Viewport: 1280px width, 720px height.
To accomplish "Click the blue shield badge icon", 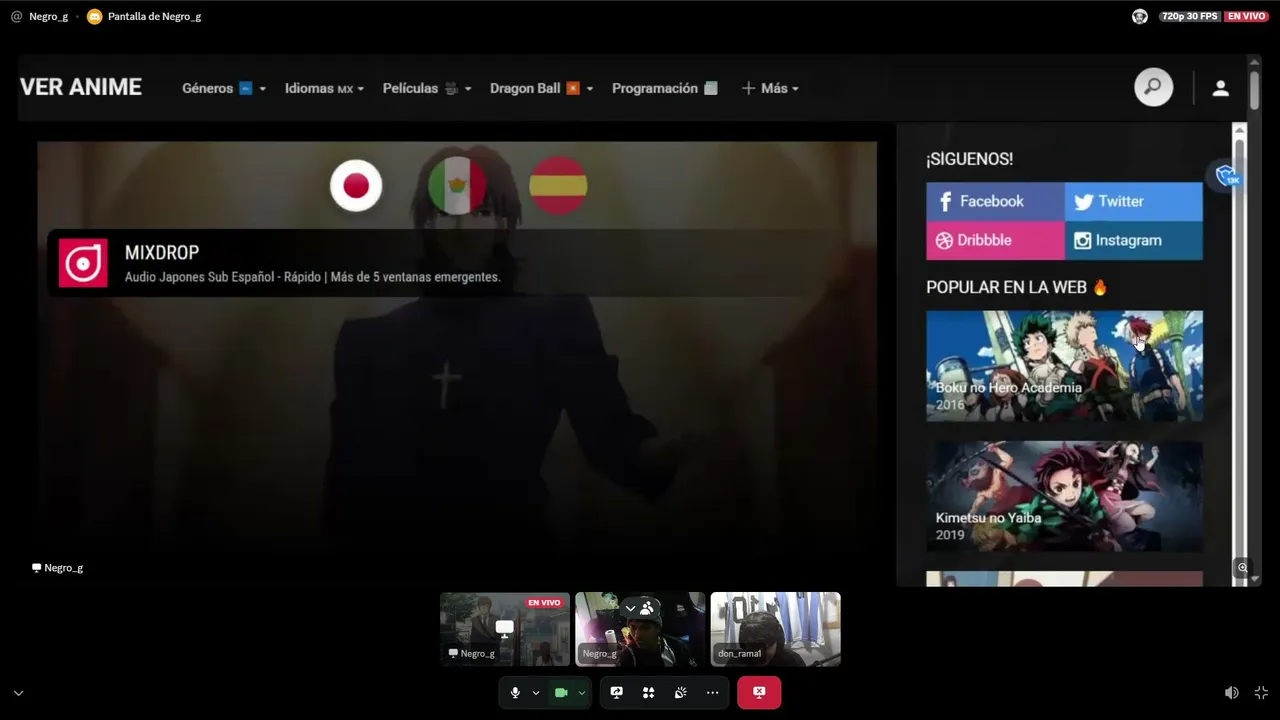I will [1227, 176].
